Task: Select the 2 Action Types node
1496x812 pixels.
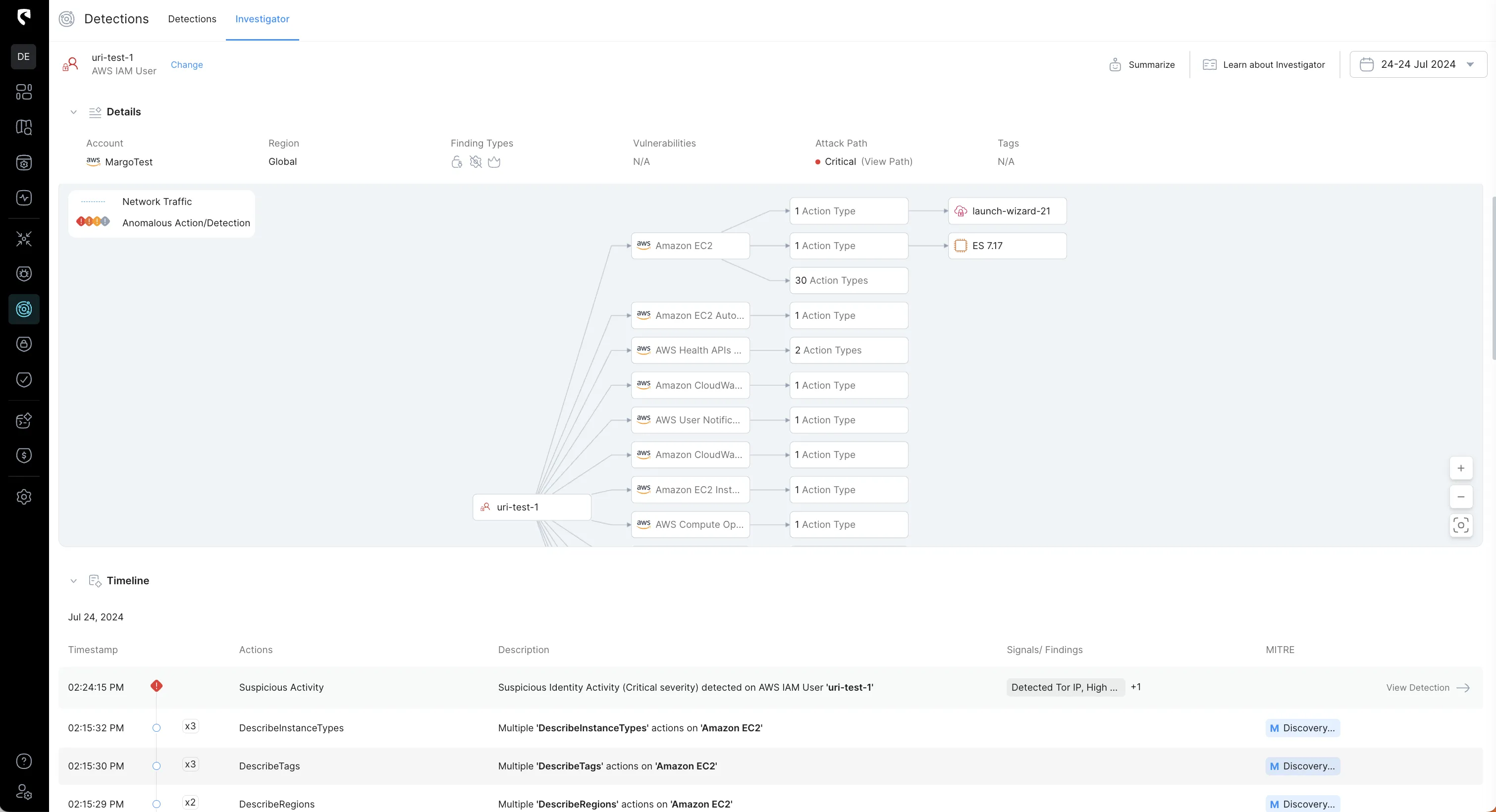Action: (849, 351)
